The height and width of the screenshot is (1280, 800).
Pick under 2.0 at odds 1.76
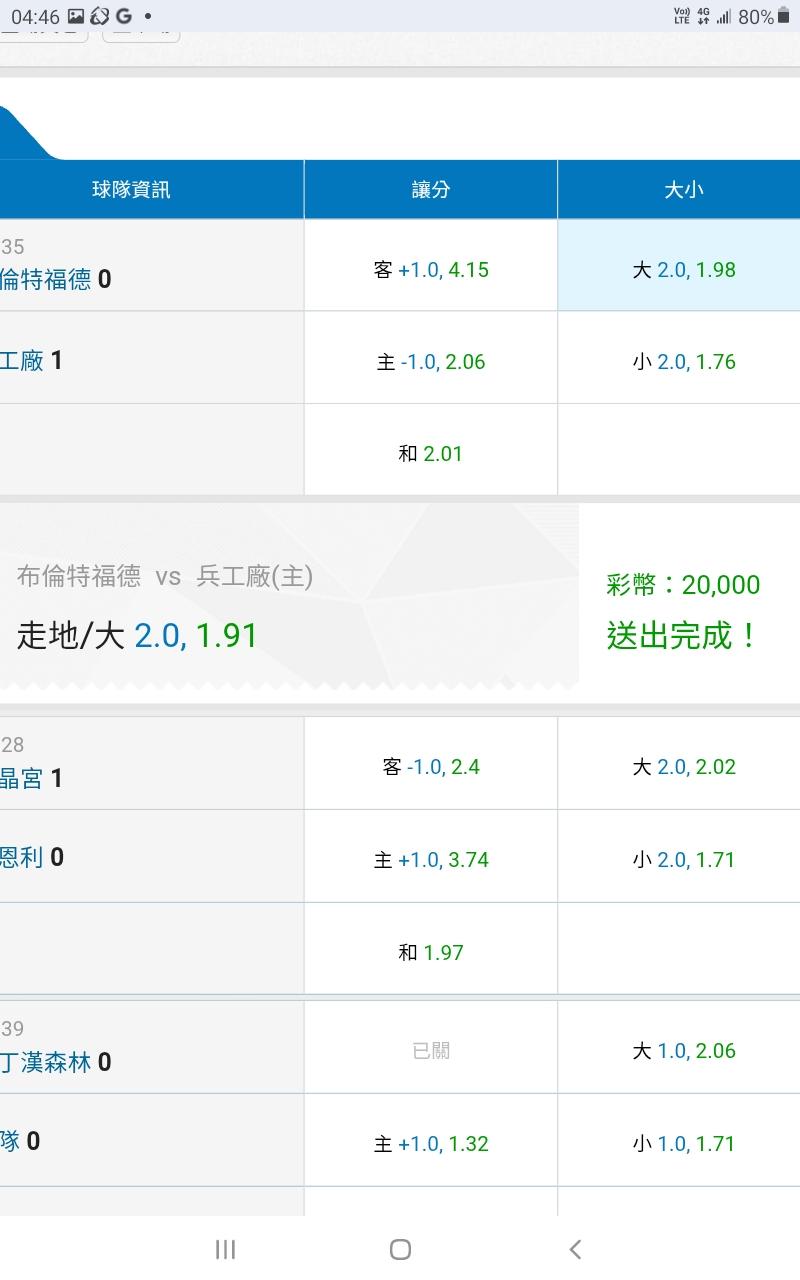tap(684, 362)
